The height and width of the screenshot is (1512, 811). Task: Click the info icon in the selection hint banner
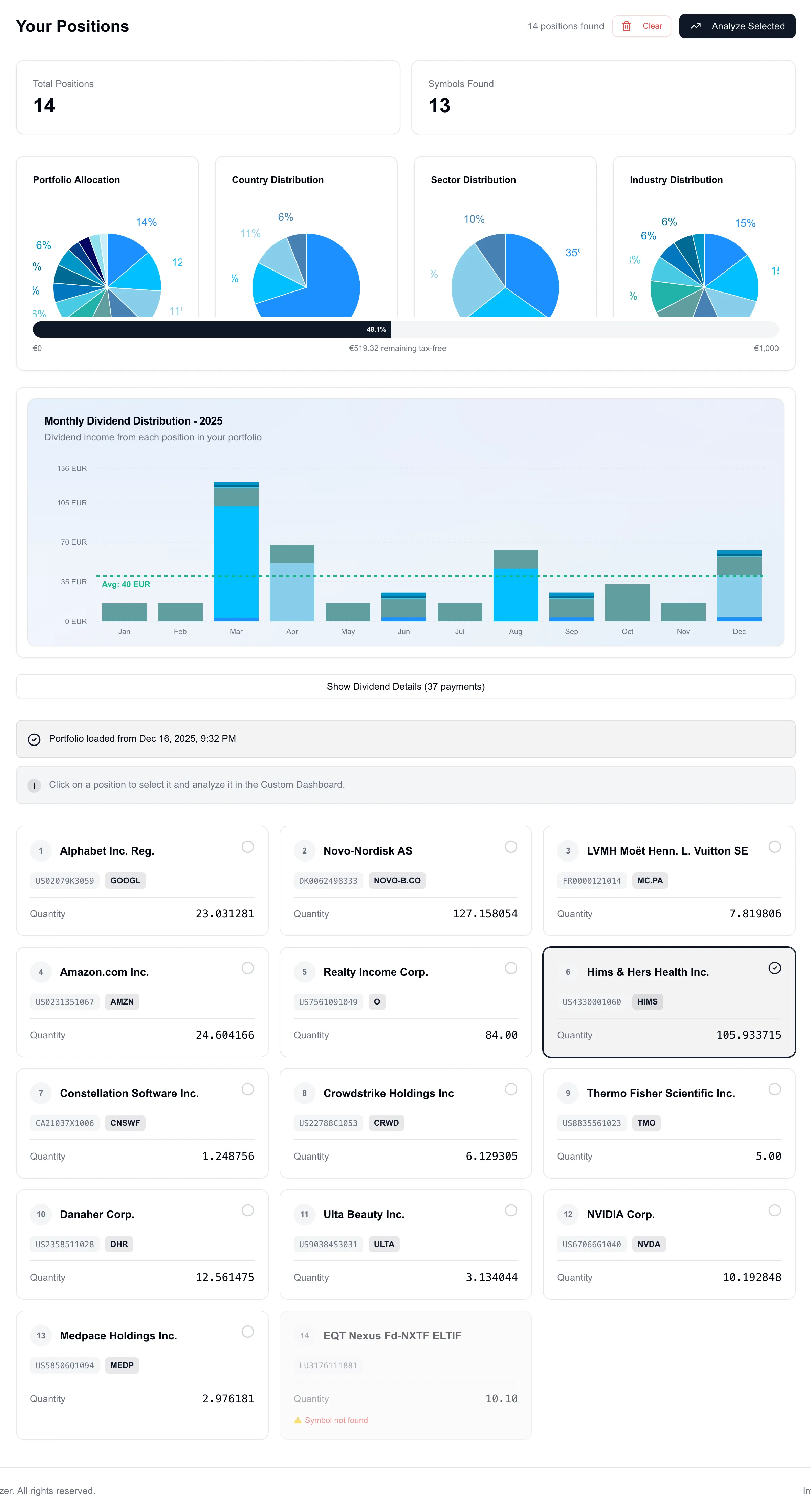tap(34, 785)
